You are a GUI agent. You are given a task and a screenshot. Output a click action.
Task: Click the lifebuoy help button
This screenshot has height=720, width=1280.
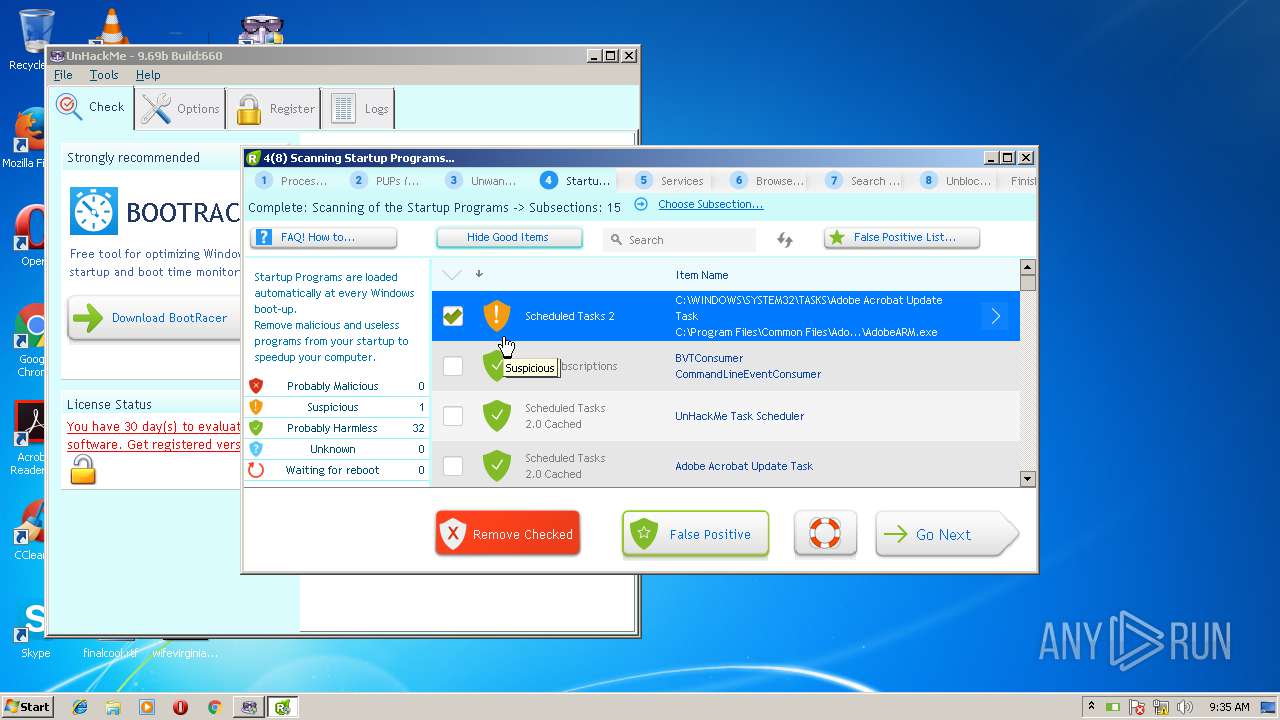tap(825, 534)
